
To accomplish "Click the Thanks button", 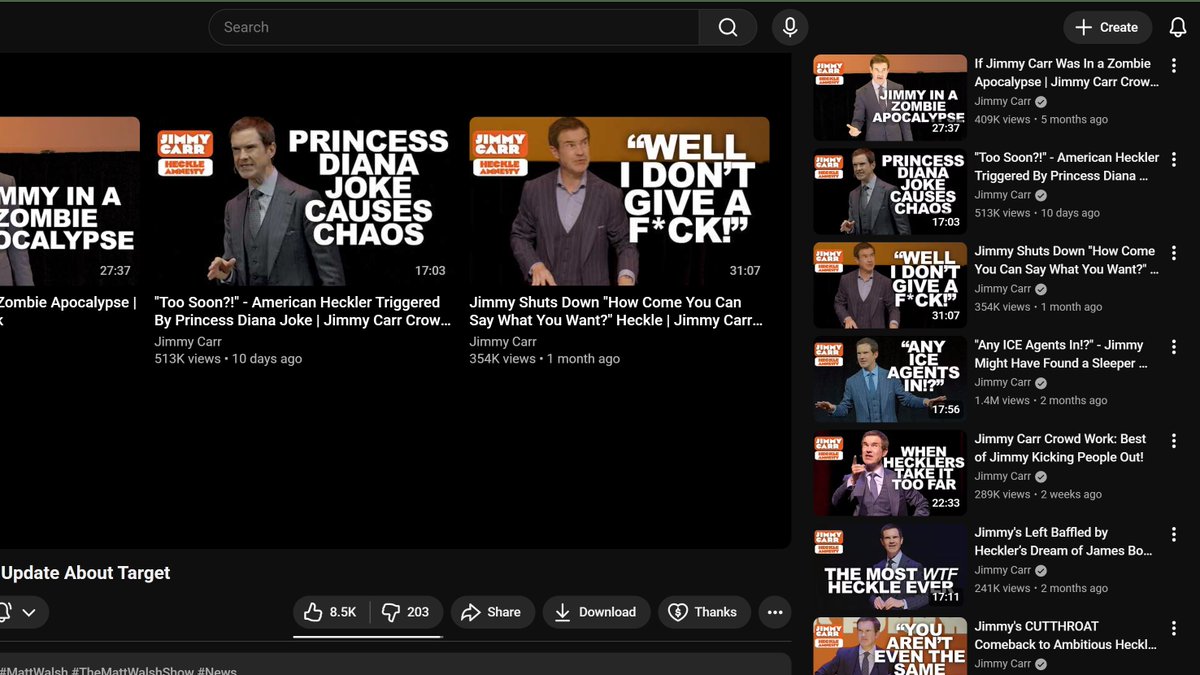I will coord(704,612).
